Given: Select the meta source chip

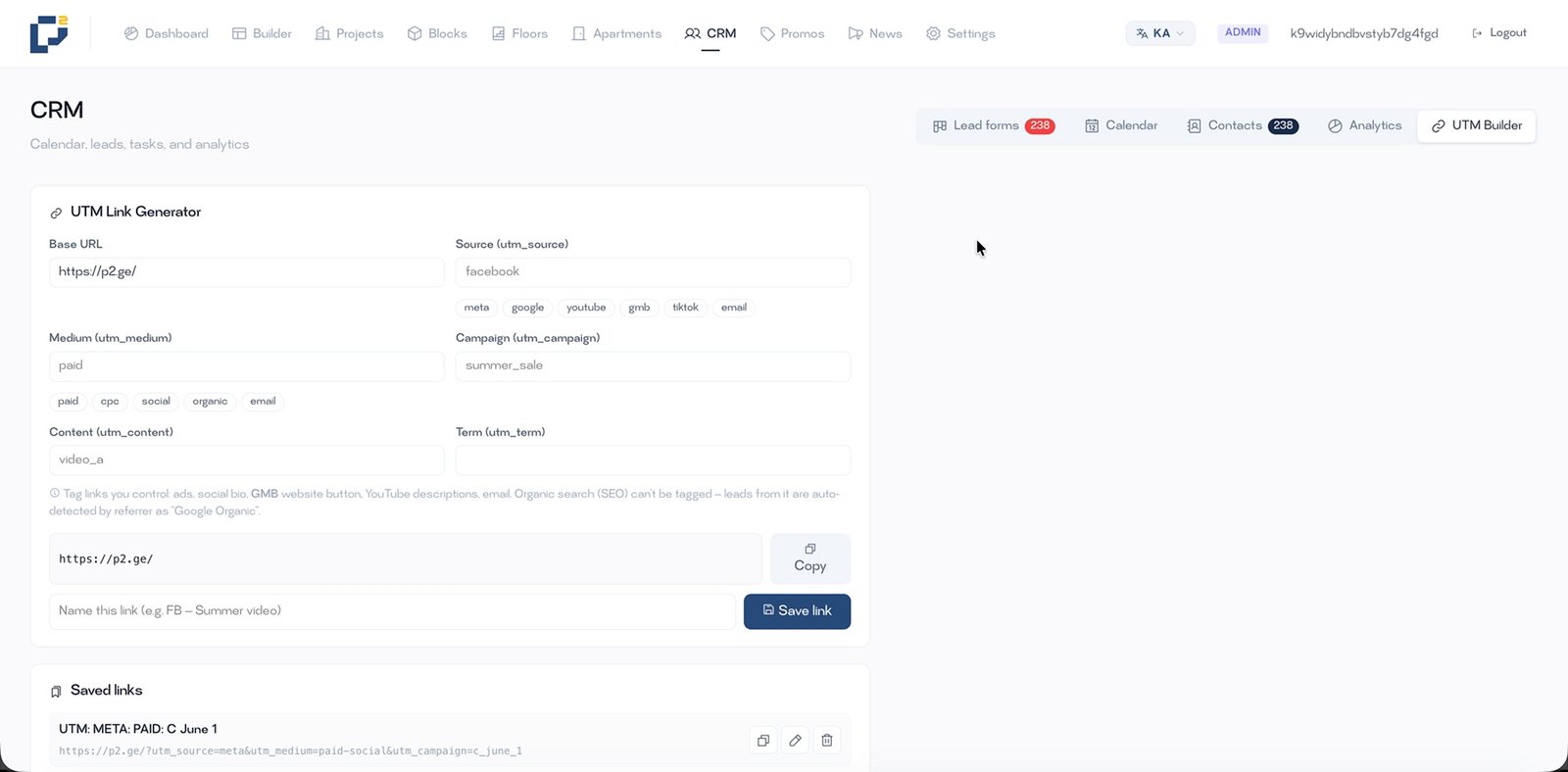Looking at the screenshot, I should coord(476,308).
